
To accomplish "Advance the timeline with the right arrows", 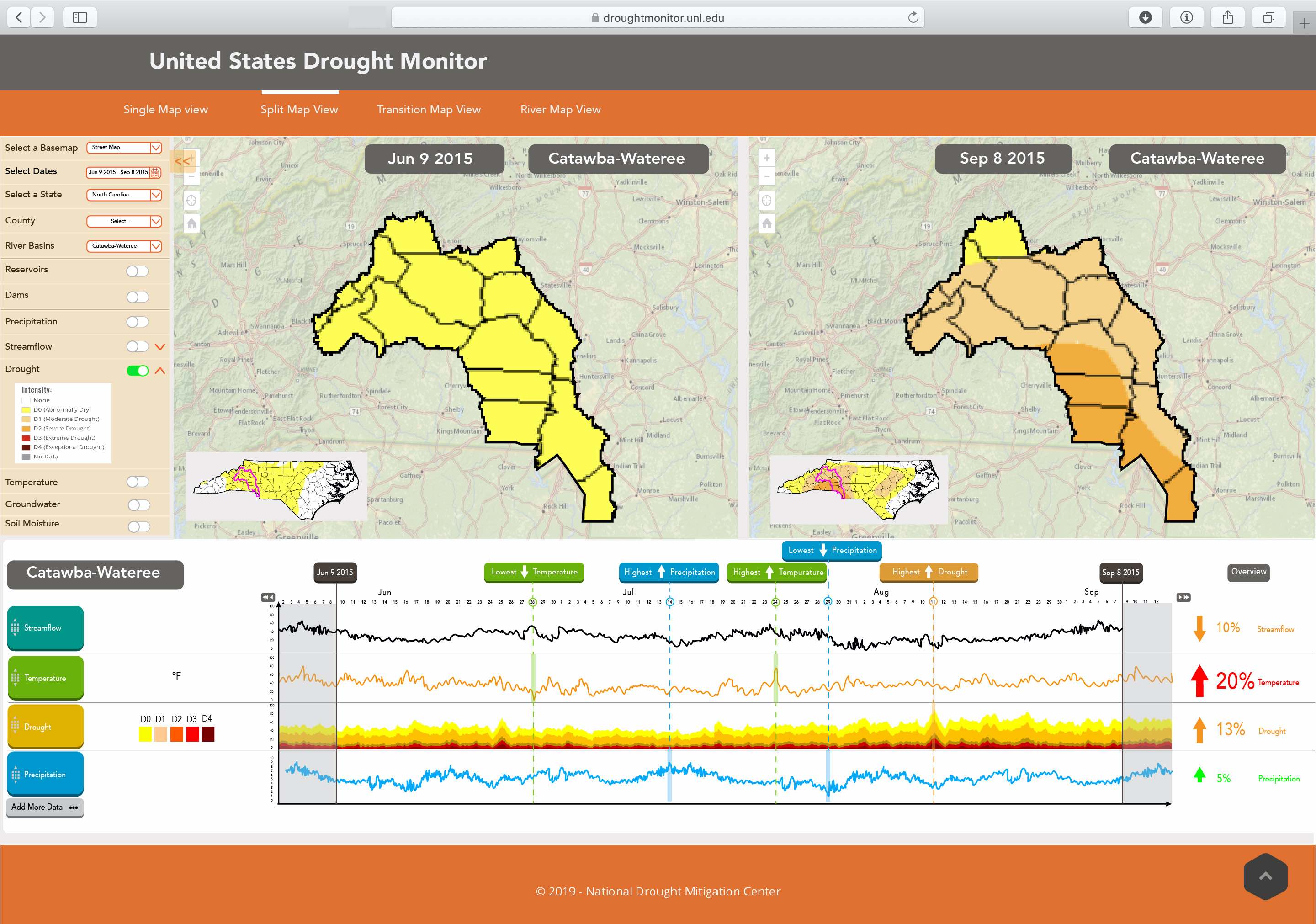I will coord(1183,597).
